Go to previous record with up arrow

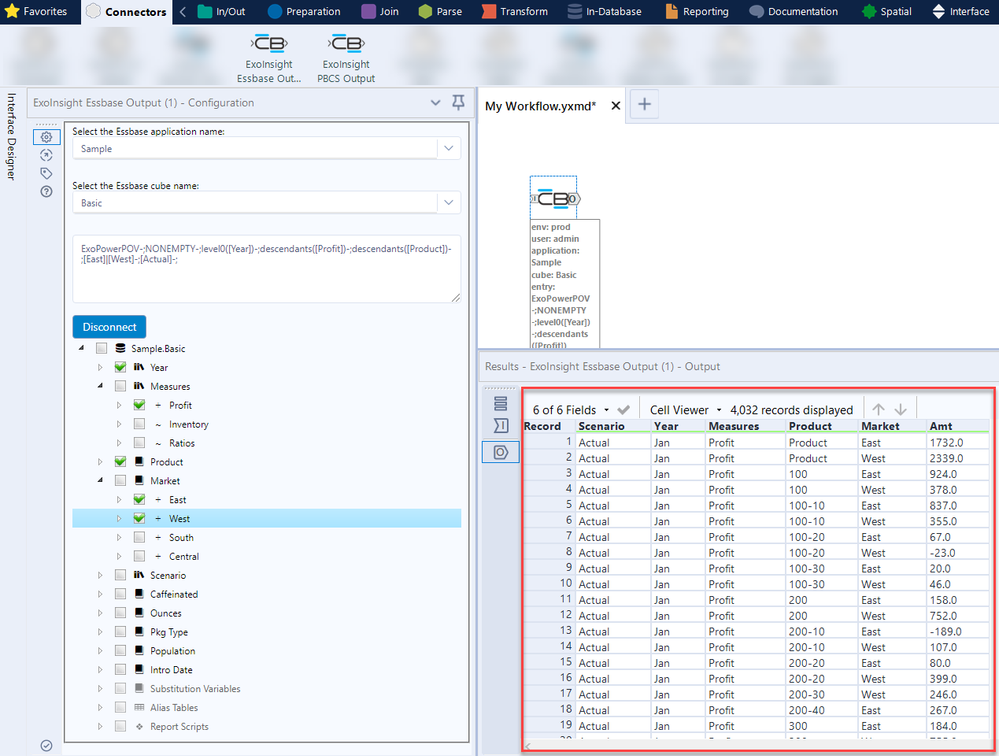coord(879,410)
